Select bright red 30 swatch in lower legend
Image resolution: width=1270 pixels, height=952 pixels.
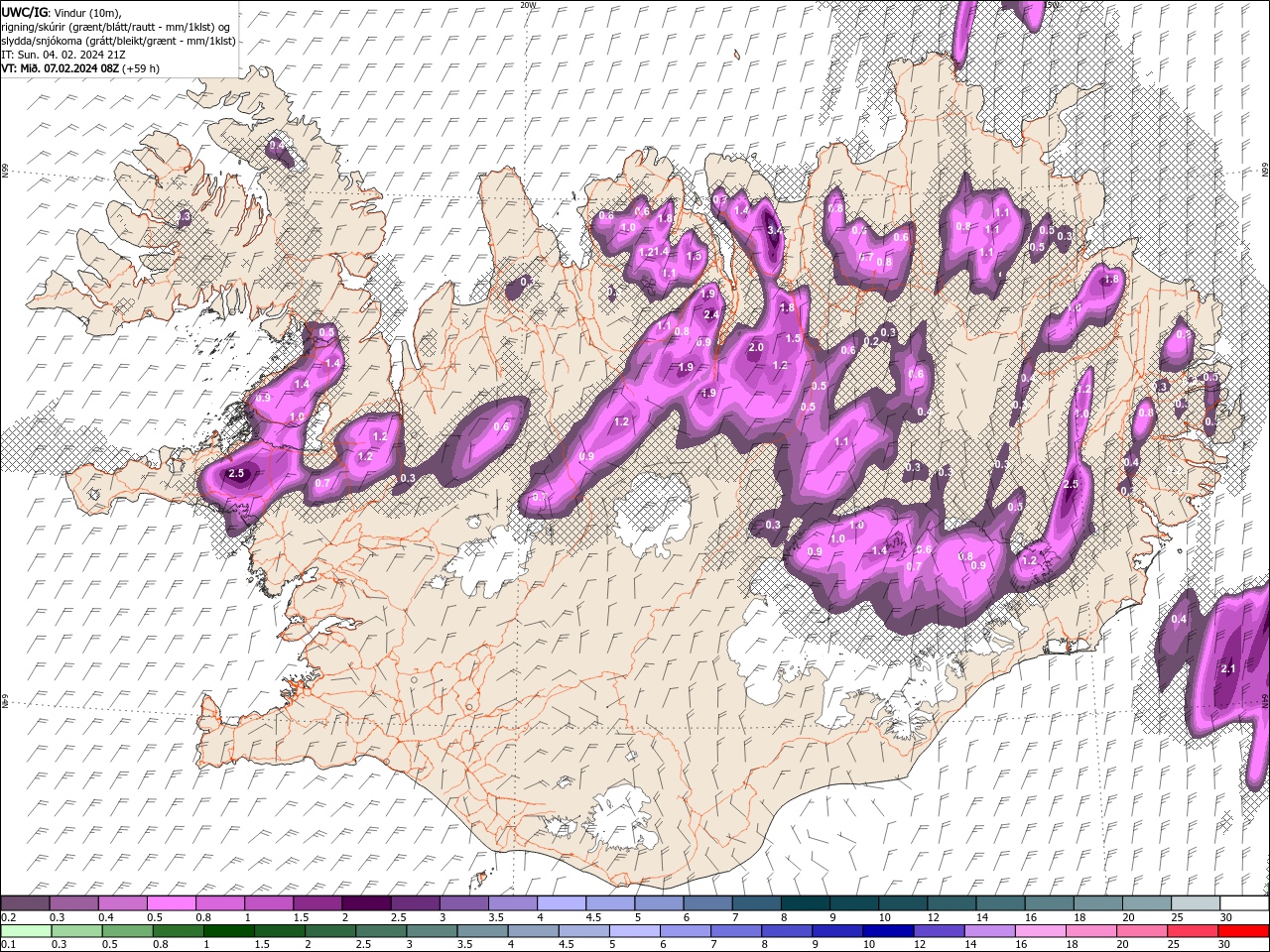pos(1242,931)
